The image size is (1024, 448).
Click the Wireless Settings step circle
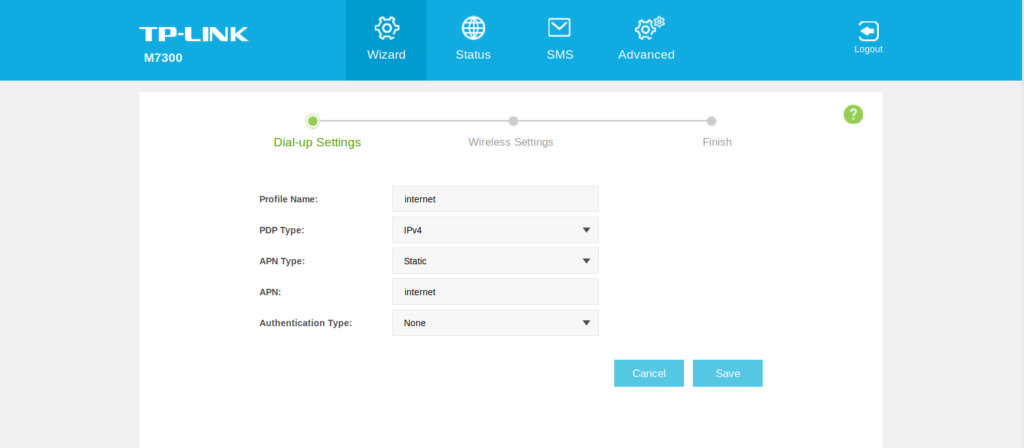[x=513, y=121]
